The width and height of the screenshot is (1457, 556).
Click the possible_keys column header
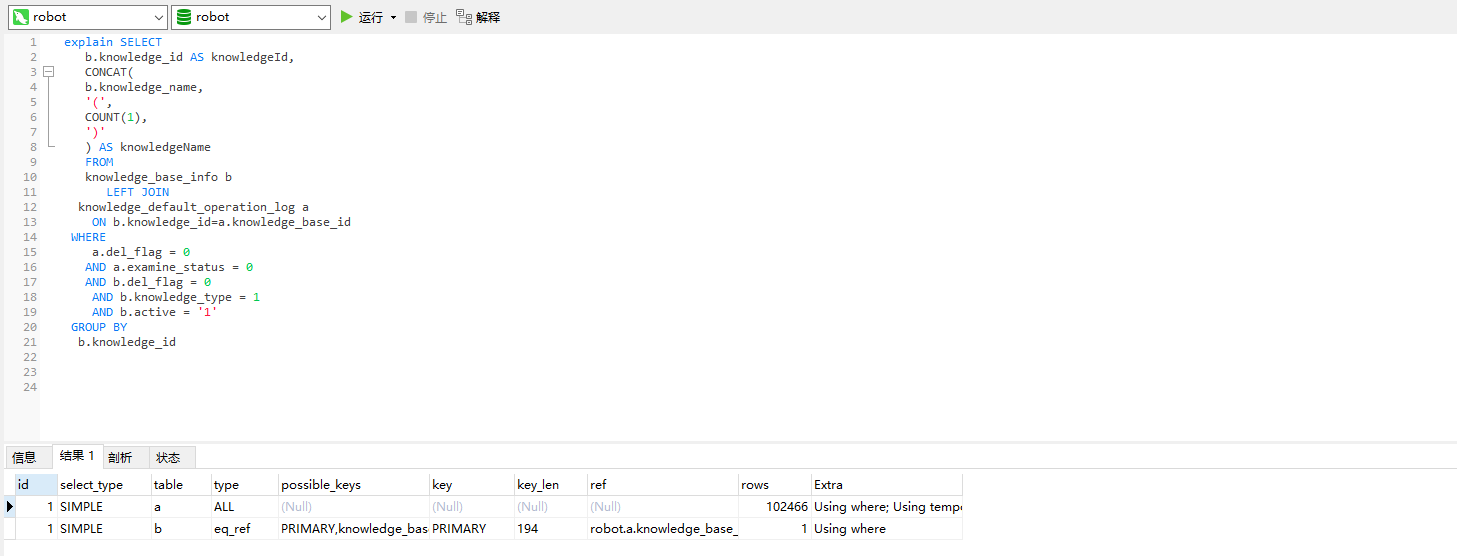tap(320, 485)
